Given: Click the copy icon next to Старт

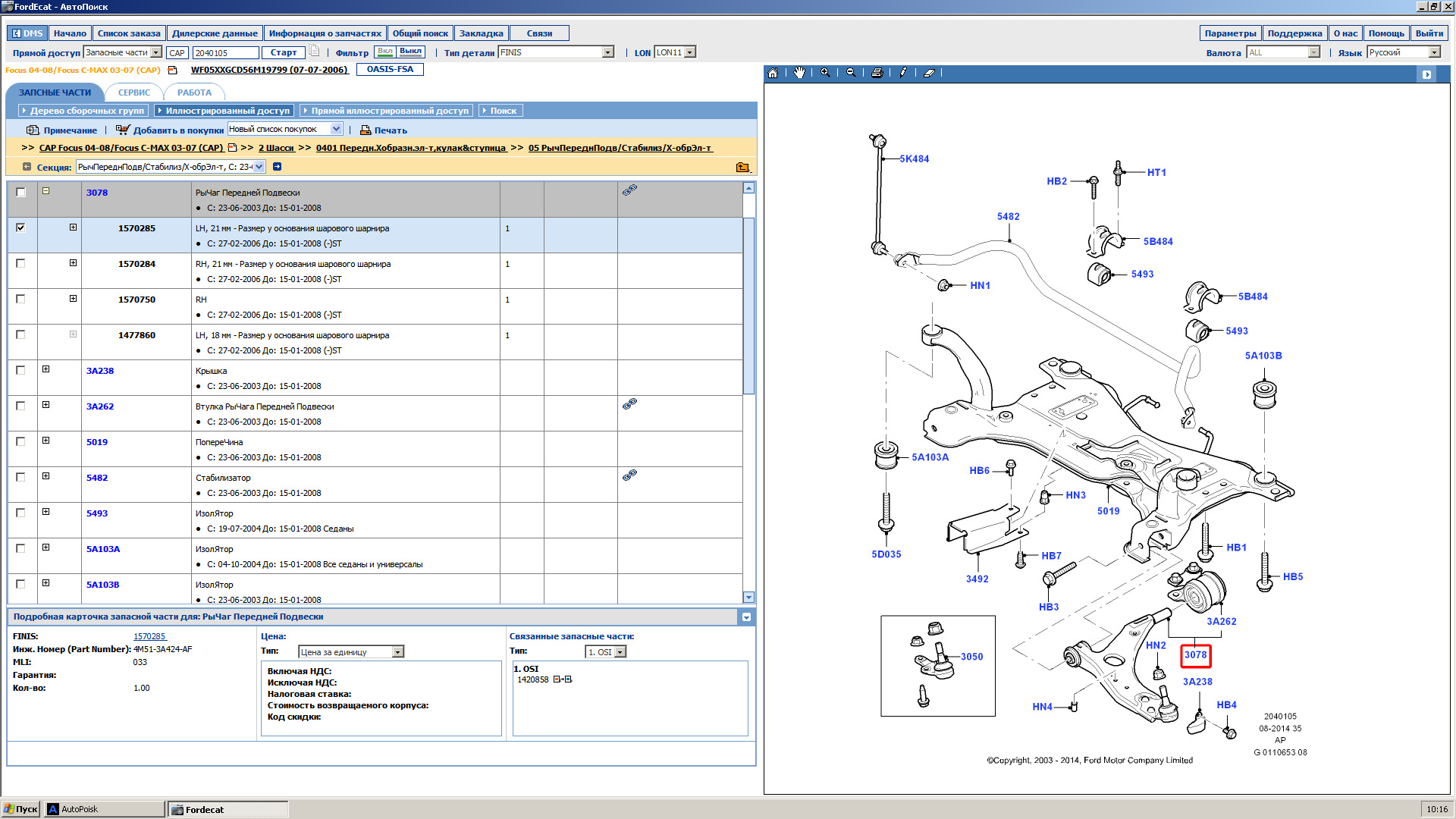Looking at the screenshot, I should [x=314, y=51].
